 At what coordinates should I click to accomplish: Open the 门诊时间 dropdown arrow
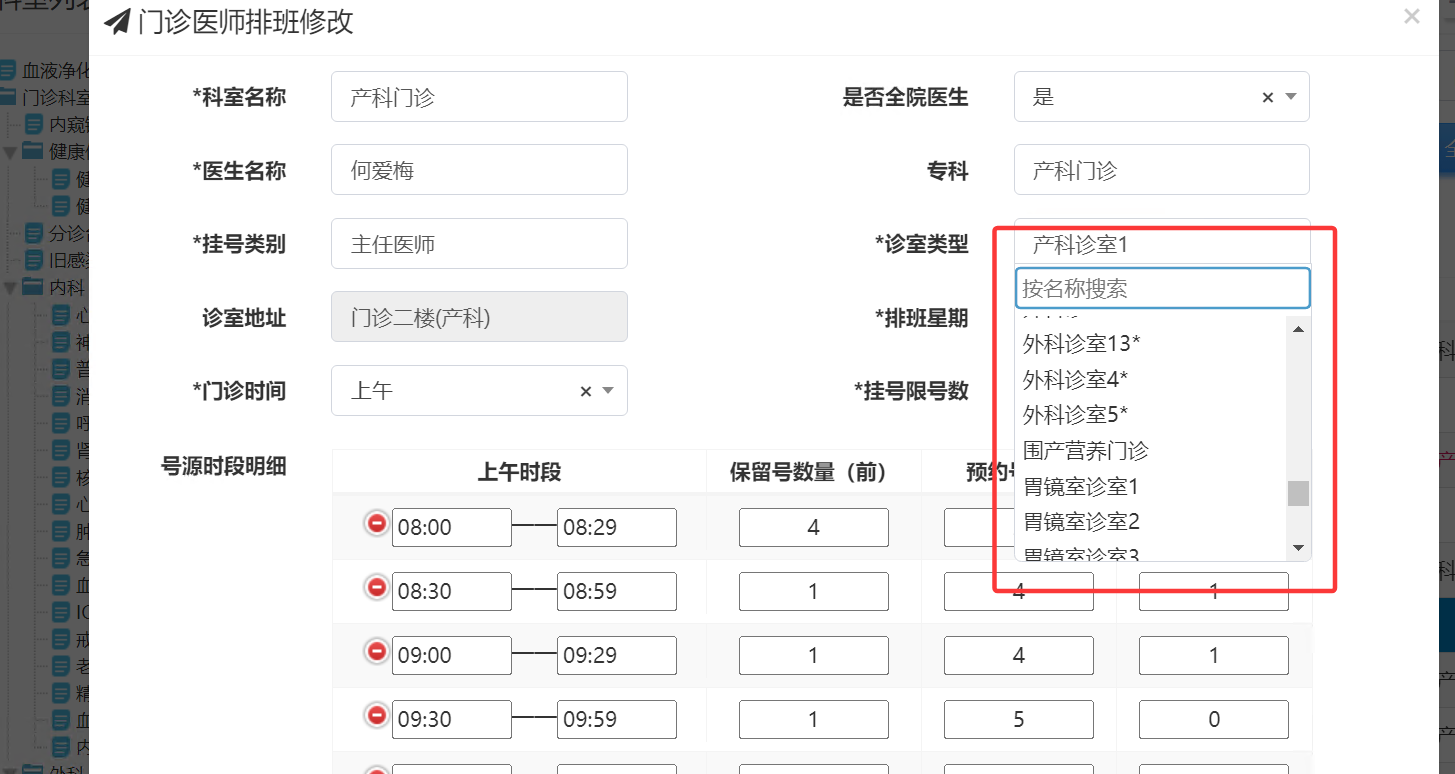tap(608, 391)
